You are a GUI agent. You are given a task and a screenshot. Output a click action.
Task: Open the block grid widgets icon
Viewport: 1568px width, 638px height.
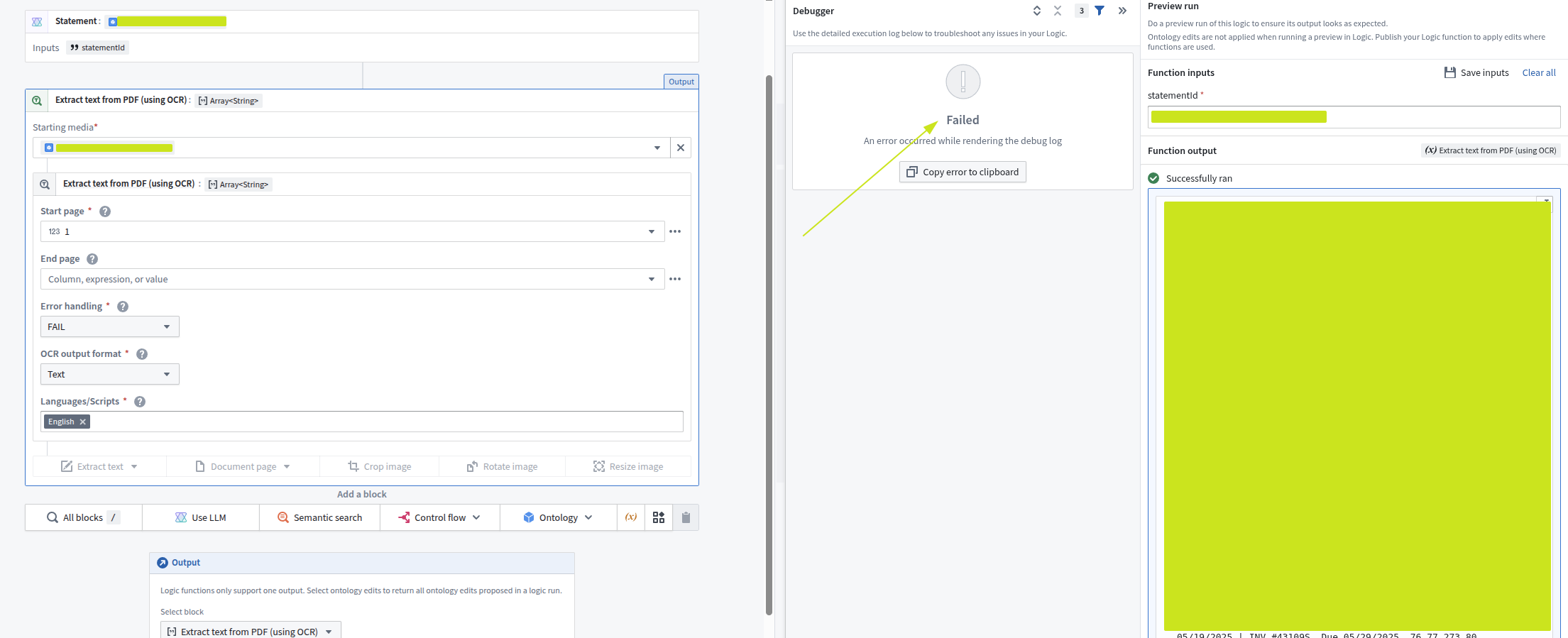point(659,517)
